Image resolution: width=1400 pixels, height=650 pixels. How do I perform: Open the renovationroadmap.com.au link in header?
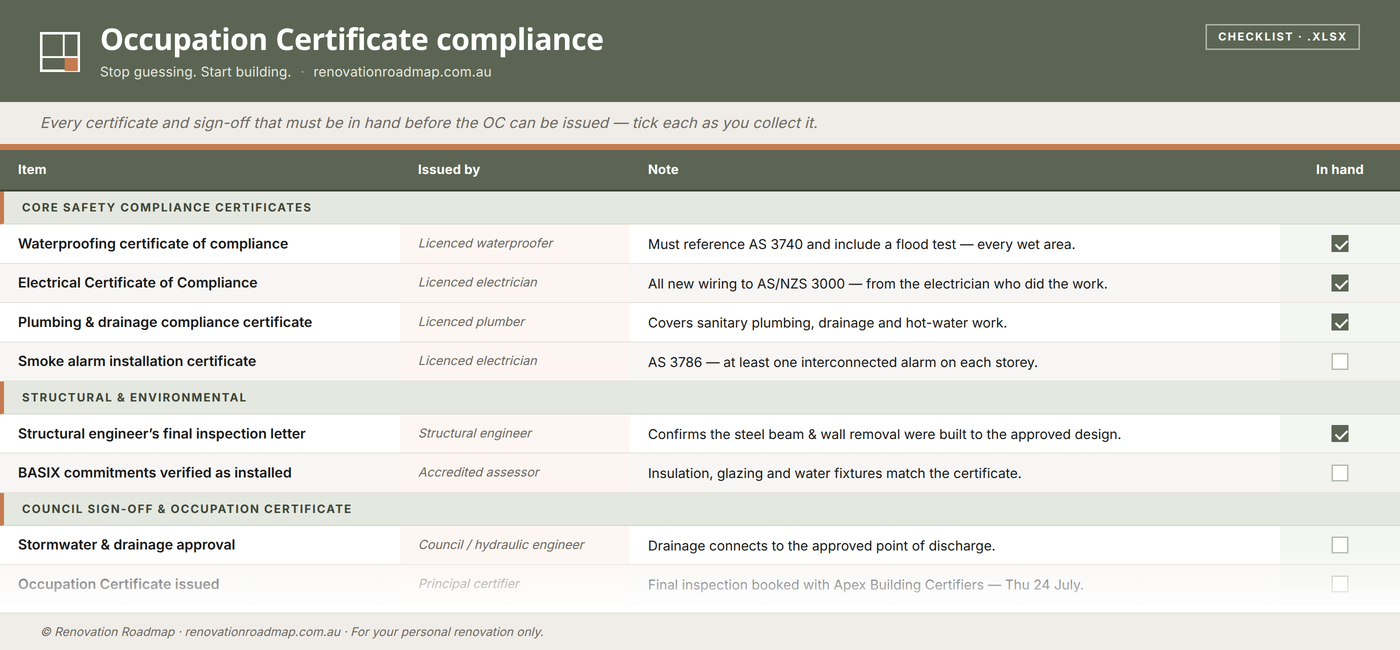(x=402, y=72)
